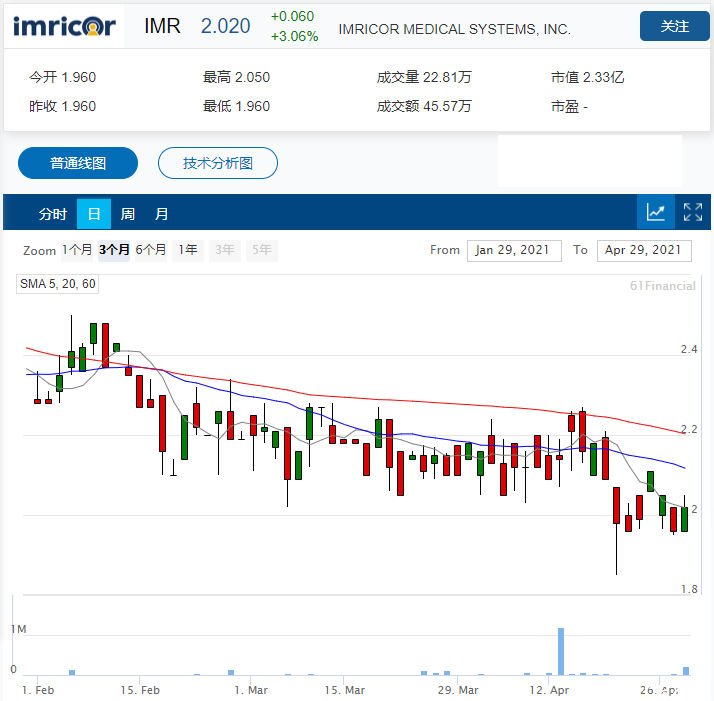Click the 昨收 1.960 previous close

pos(62,106)
